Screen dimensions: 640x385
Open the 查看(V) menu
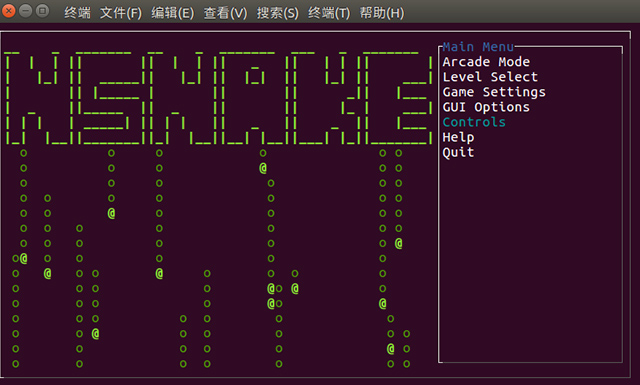[225, 13]
